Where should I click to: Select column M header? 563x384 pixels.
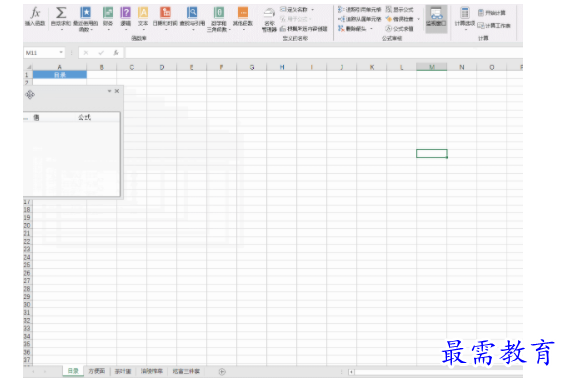[432, 67]
